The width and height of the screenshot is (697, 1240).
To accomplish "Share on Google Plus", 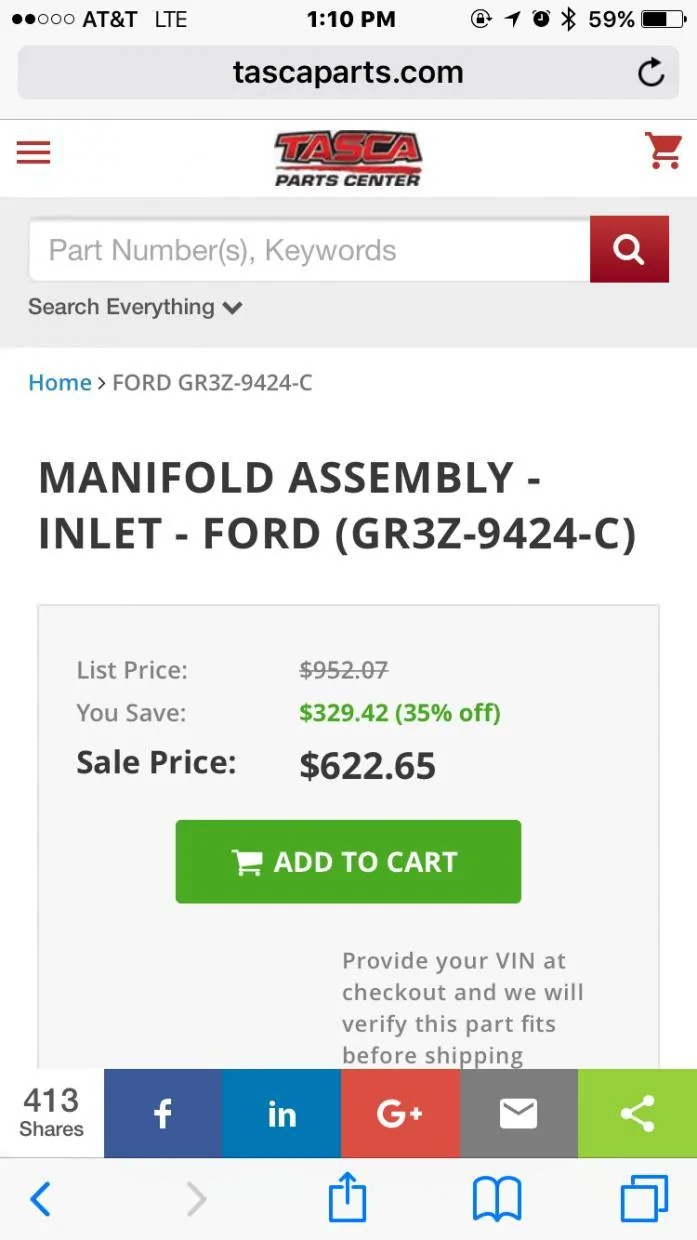I will 400,1113.
